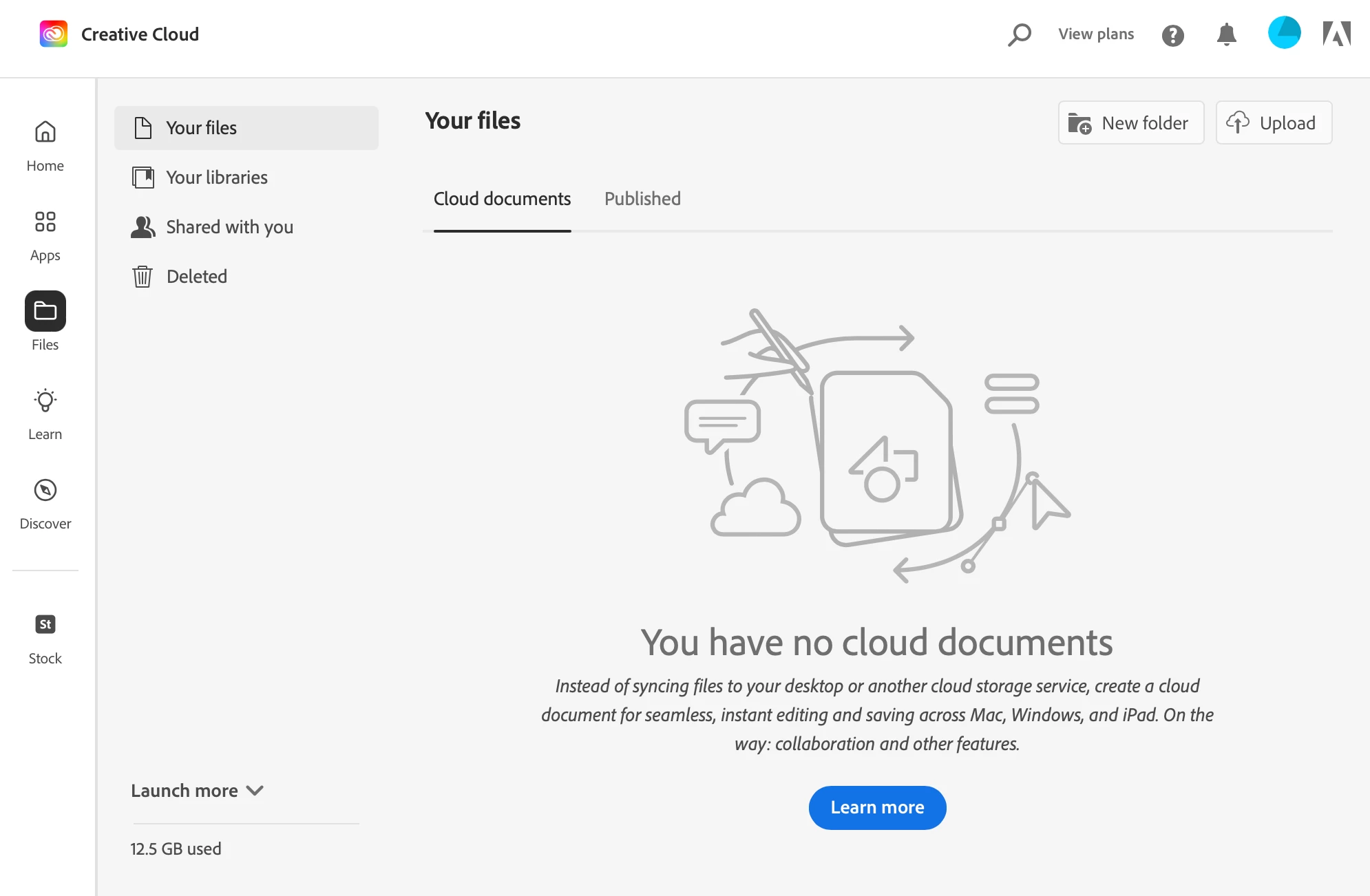Click the New folder button

1130,123
